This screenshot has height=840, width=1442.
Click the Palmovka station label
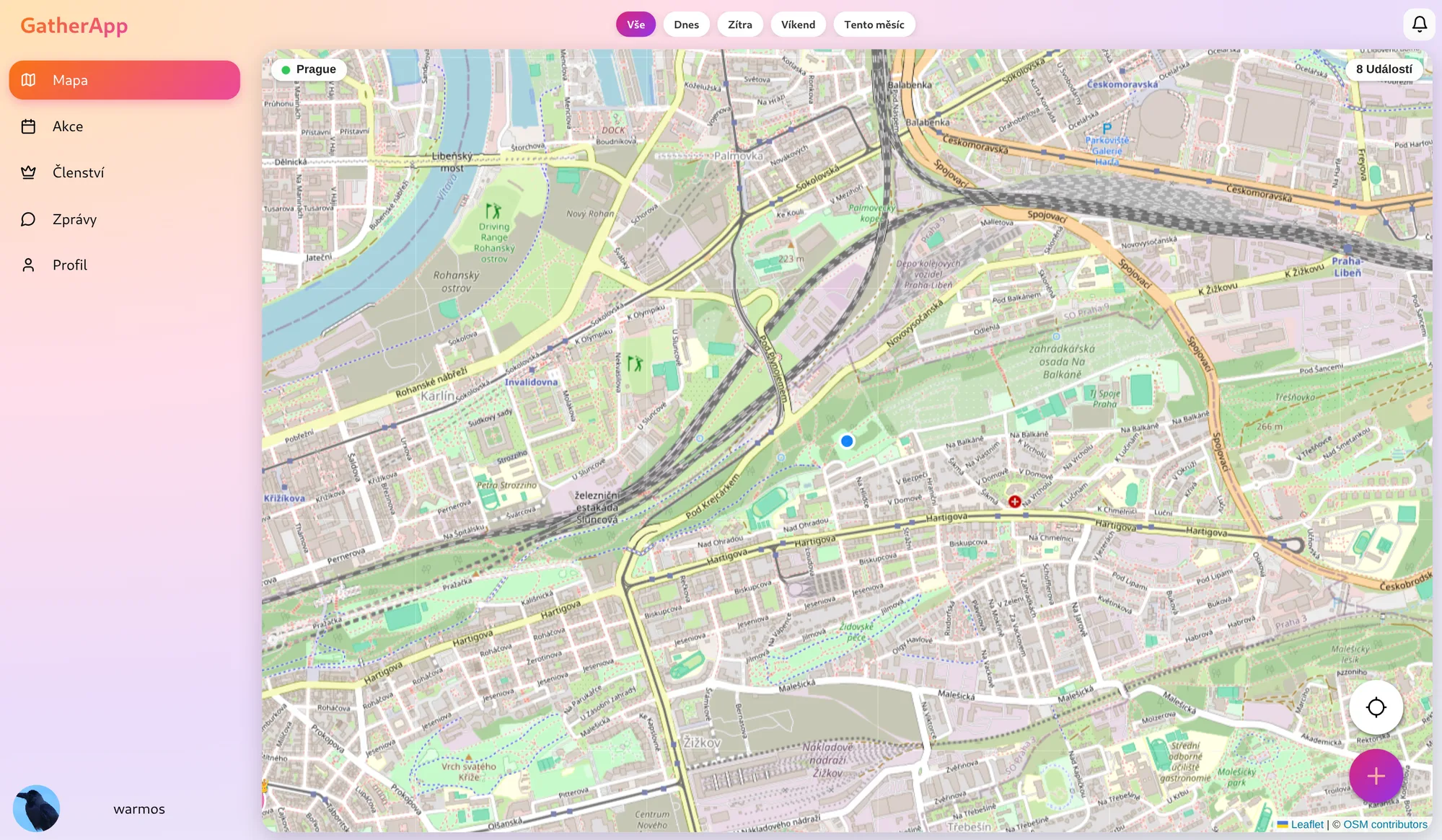(x=738, y=156)
